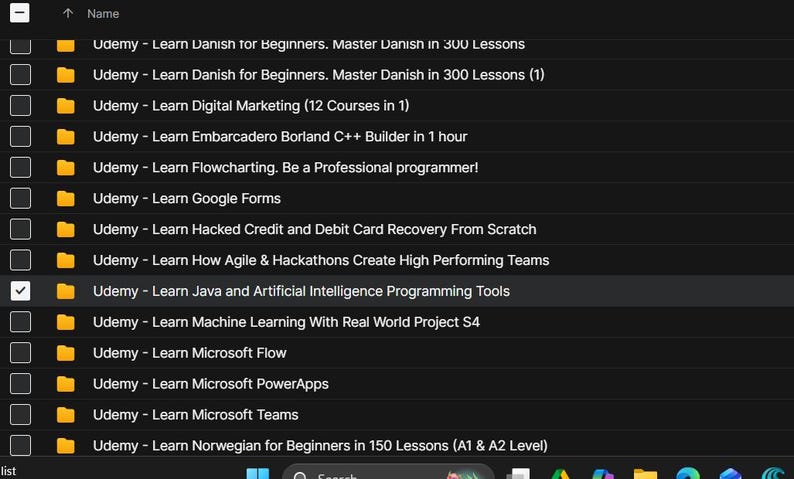Tick the Machine Learning Real World Project checkbox
Screen dimensions: 794x479
pos(20,322)
